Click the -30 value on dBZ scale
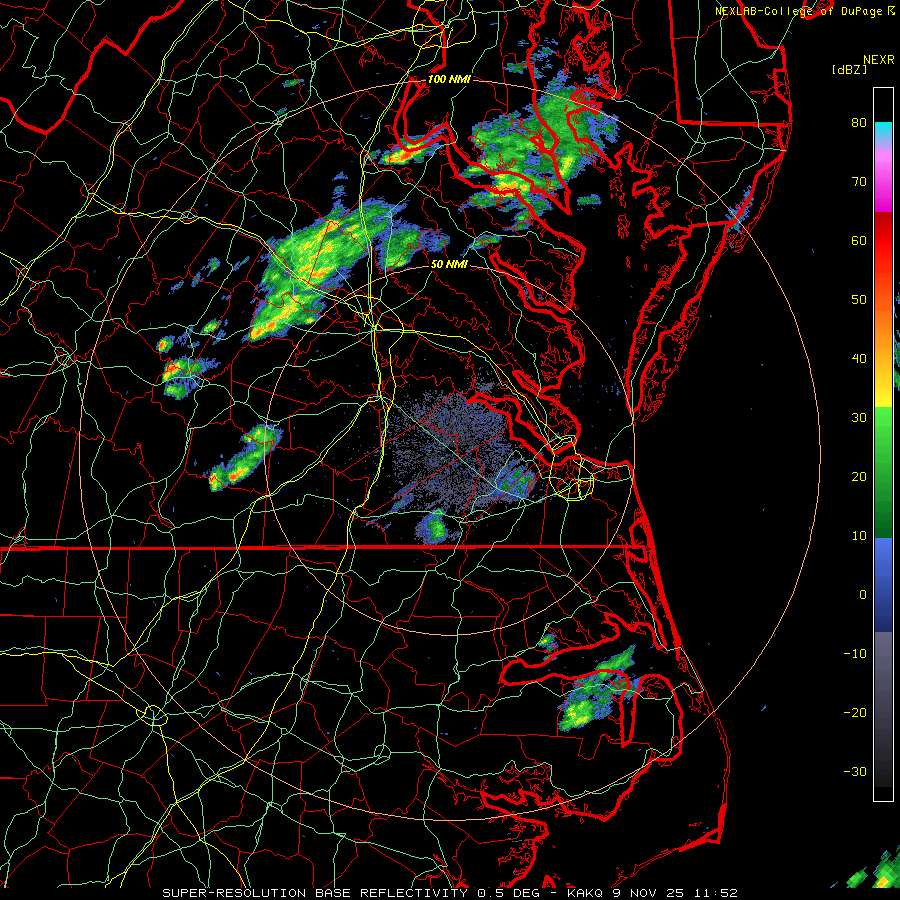The height and width of the screenshot is (900, 900). click(855, 771)
